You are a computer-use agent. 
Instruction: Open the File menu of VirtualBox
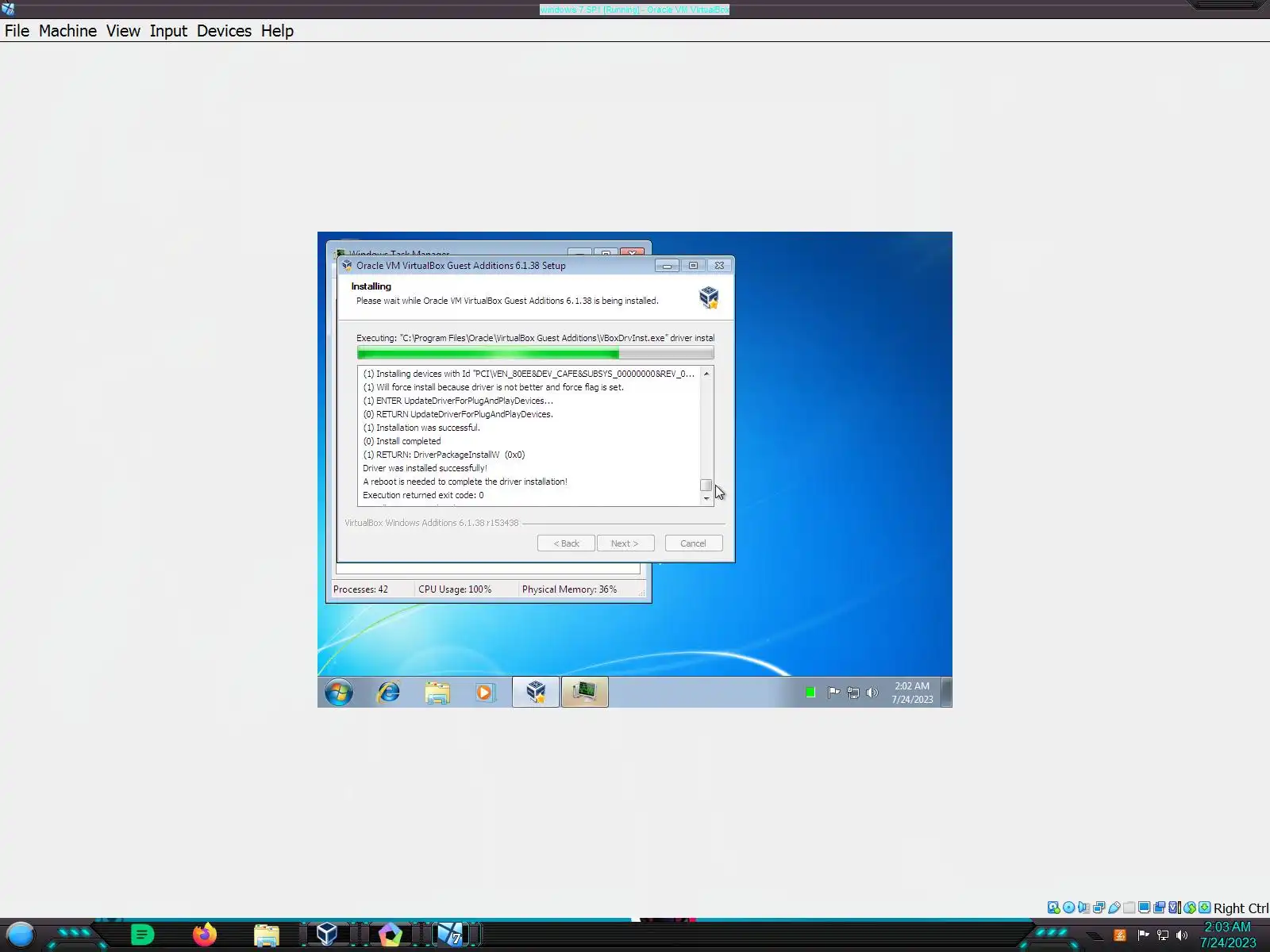17,31
